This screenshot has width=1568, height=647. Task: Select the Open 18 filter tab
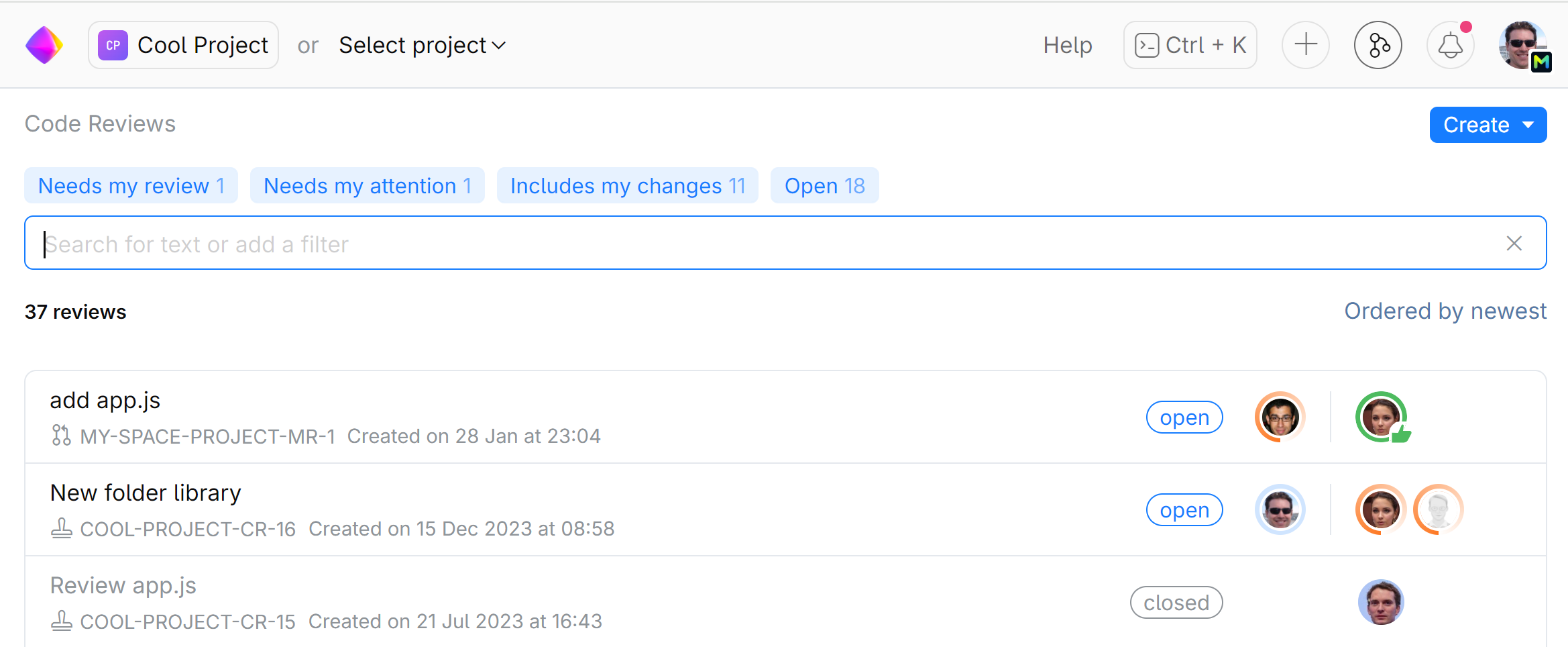[824, 185]
